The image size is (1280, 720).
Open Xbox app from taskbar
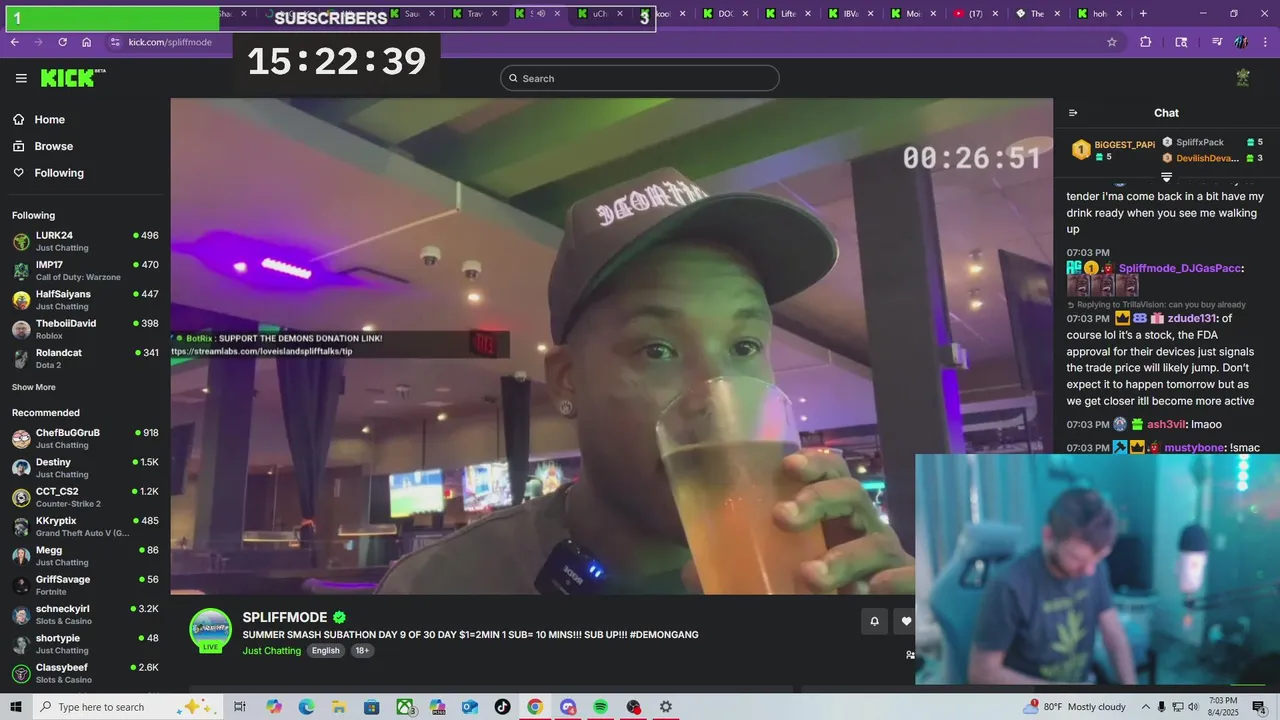point(404,707)
